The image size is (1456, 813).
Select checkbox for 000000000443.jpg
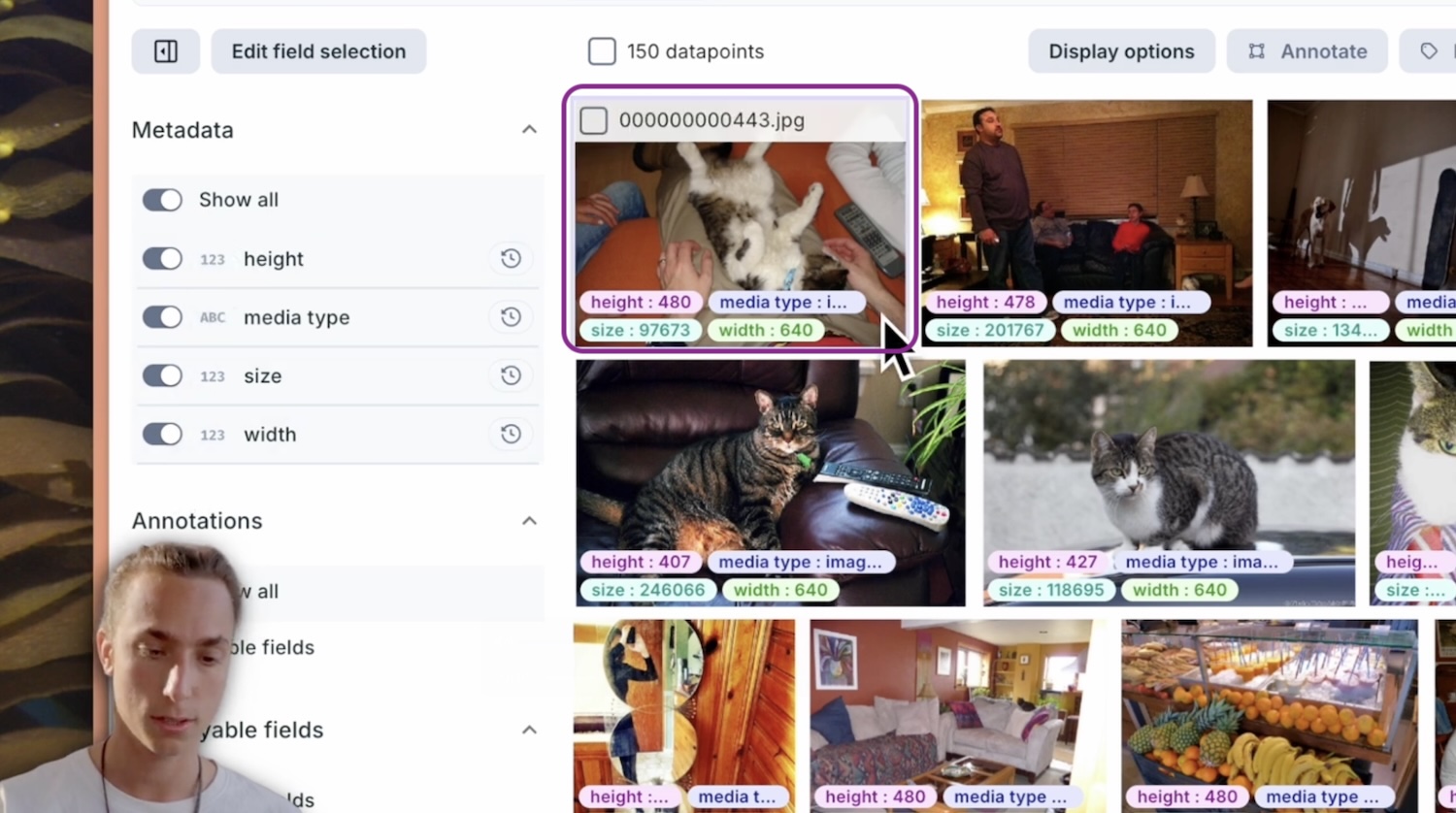pos(593,120)
